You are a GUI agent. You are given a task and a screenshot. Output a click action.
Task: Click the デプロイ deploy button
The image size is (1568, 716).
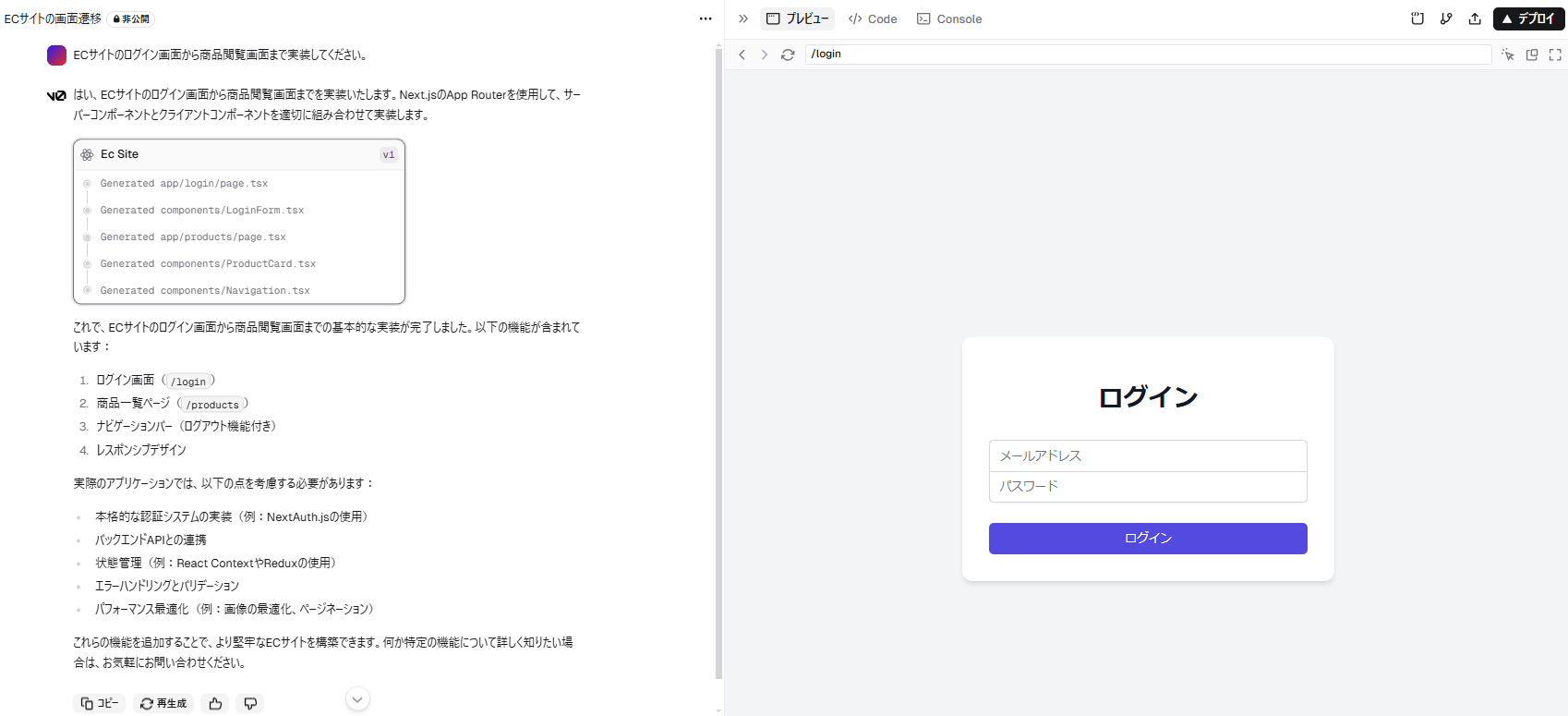(x=1528, y=18)
